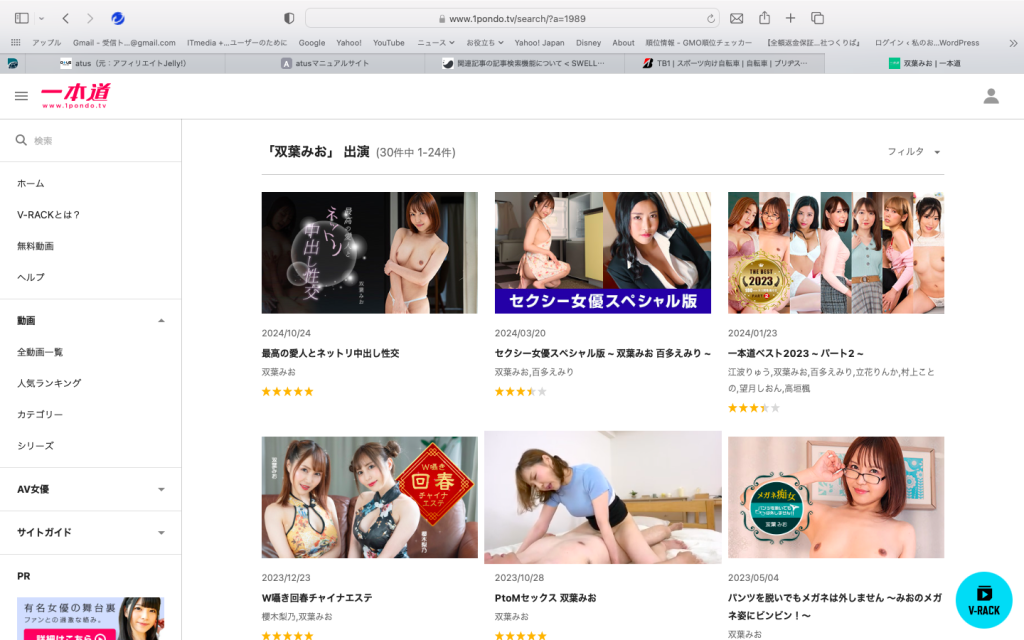
Task: Open a new tab with the plus icon
Action: click(790, 18)
